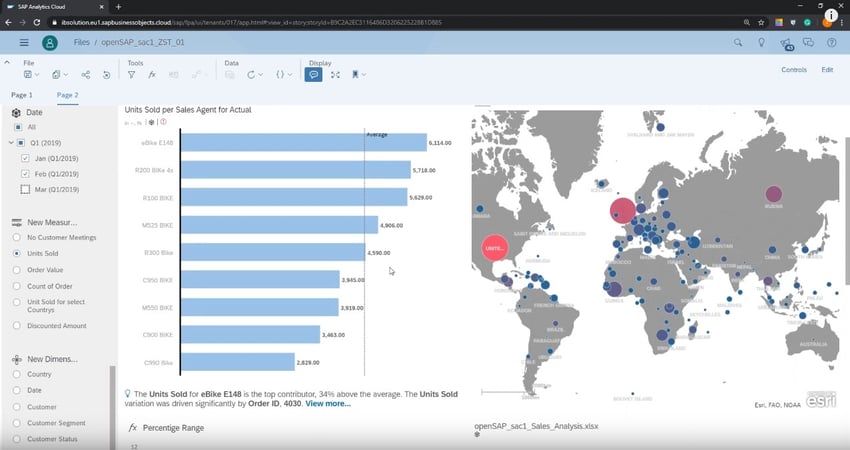The width and height of the screenshot is (850, 450).
Task: Click the Russia bubble on the map
Action: point(774,194)
